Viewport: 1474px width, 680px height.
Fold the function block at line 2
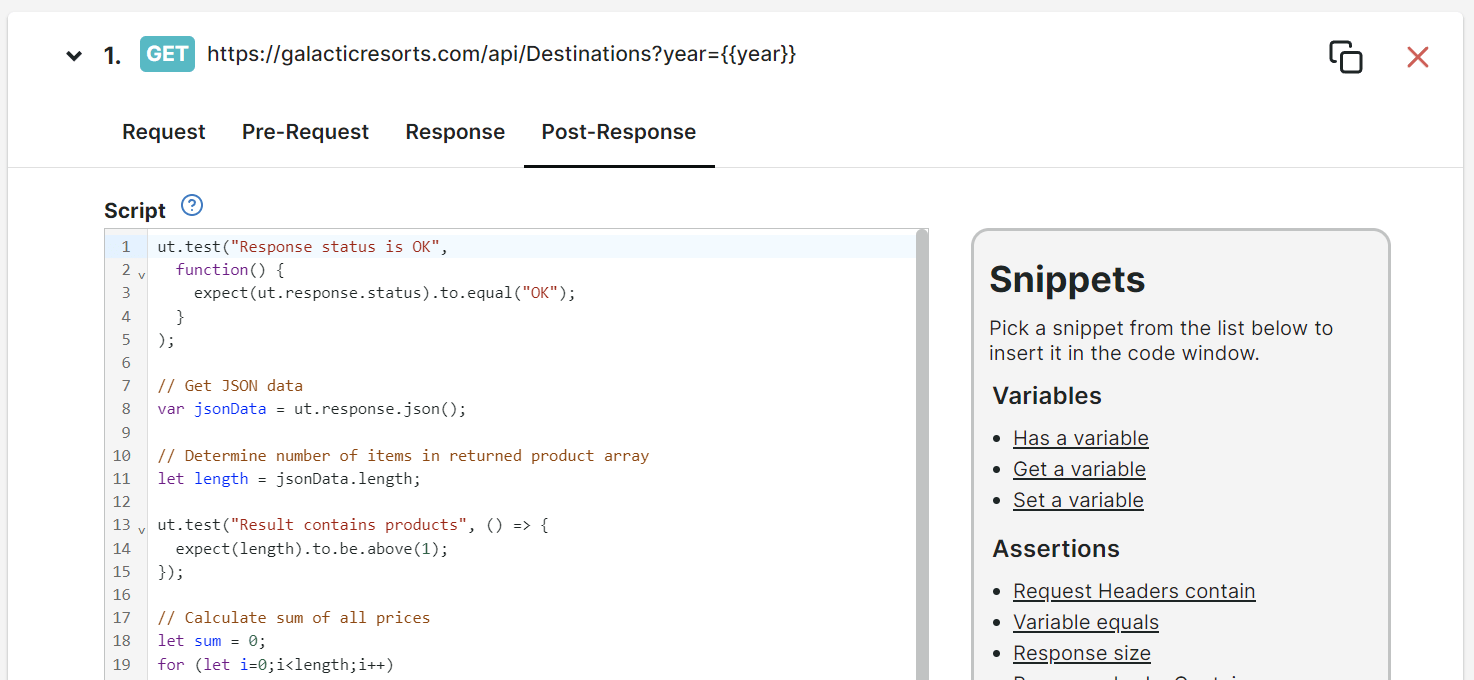(141, 274)
